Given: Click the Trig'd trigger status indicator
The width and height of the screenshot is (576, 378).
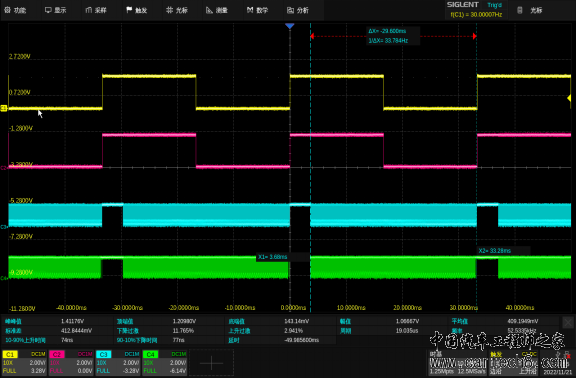Looking at the screenshot, I should 494,5.
